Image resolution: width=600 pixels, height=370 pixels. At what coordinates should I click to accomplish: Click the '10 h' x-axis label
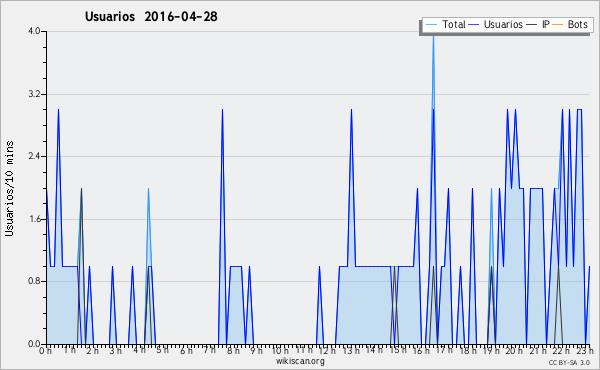[x=280, y=351]
